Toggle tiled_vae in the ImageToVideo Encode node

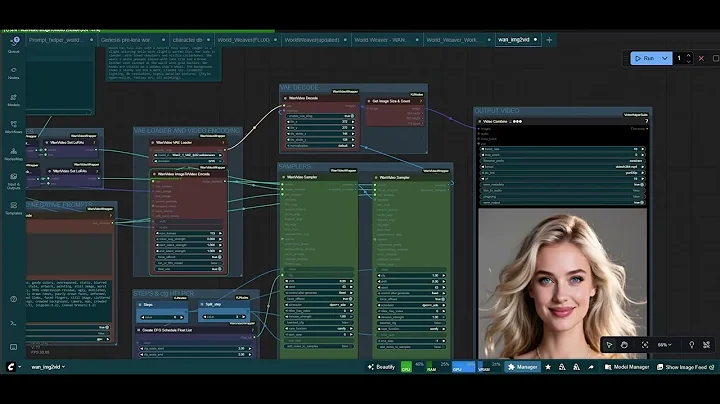pyautogui.click(x=188, y=269)
